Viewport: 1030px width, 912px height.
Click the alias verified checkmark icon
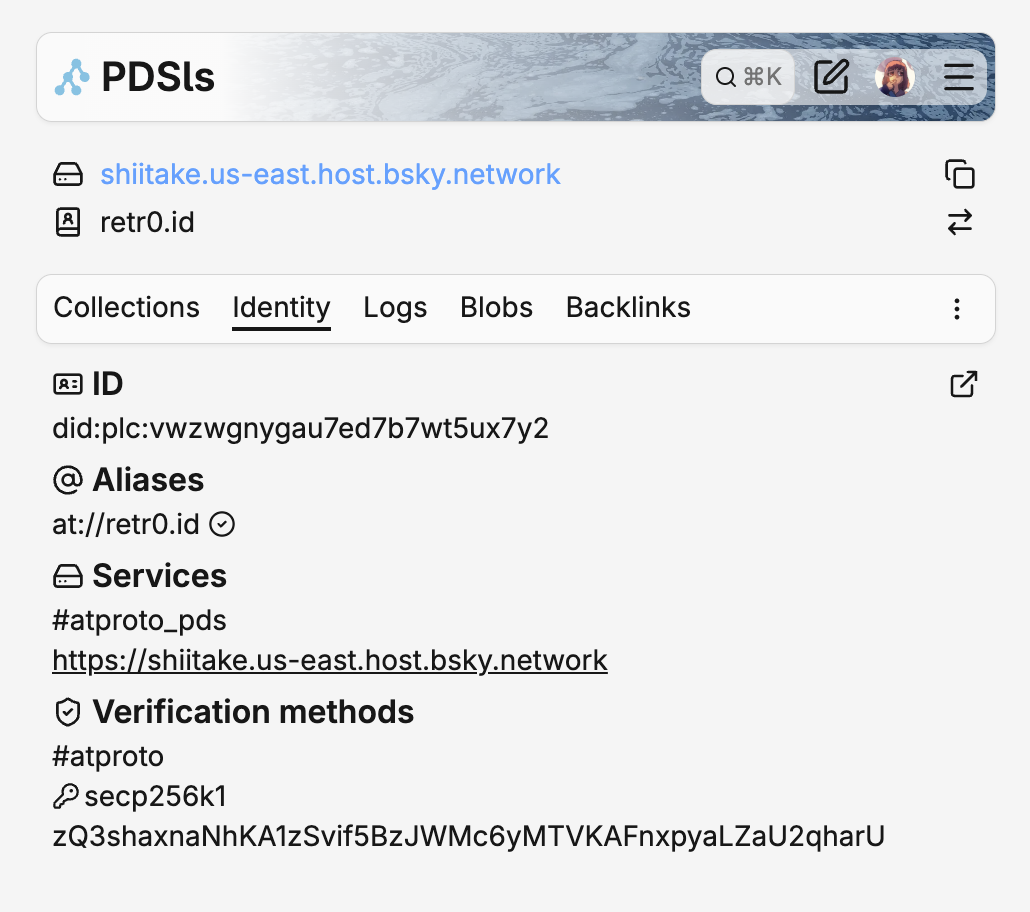[223, 524]
